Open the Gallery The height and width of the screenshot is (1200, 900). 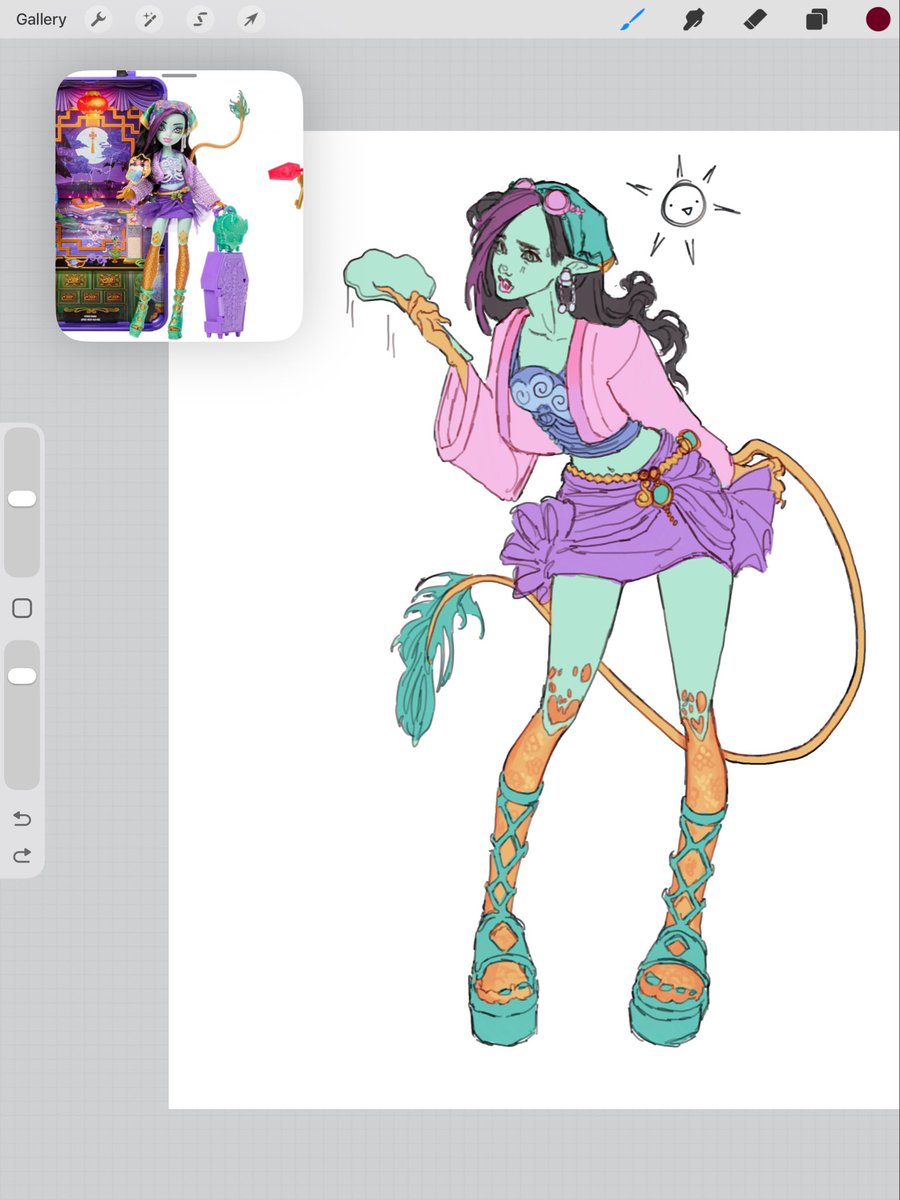(41, 19)
